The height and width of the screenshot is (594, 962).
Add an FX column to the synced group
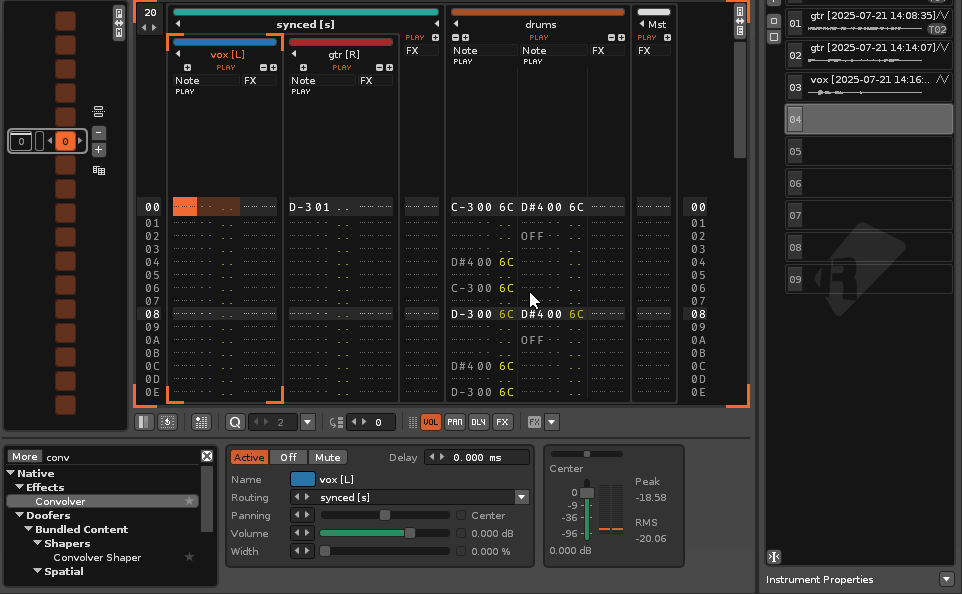(x=435, y=37)
